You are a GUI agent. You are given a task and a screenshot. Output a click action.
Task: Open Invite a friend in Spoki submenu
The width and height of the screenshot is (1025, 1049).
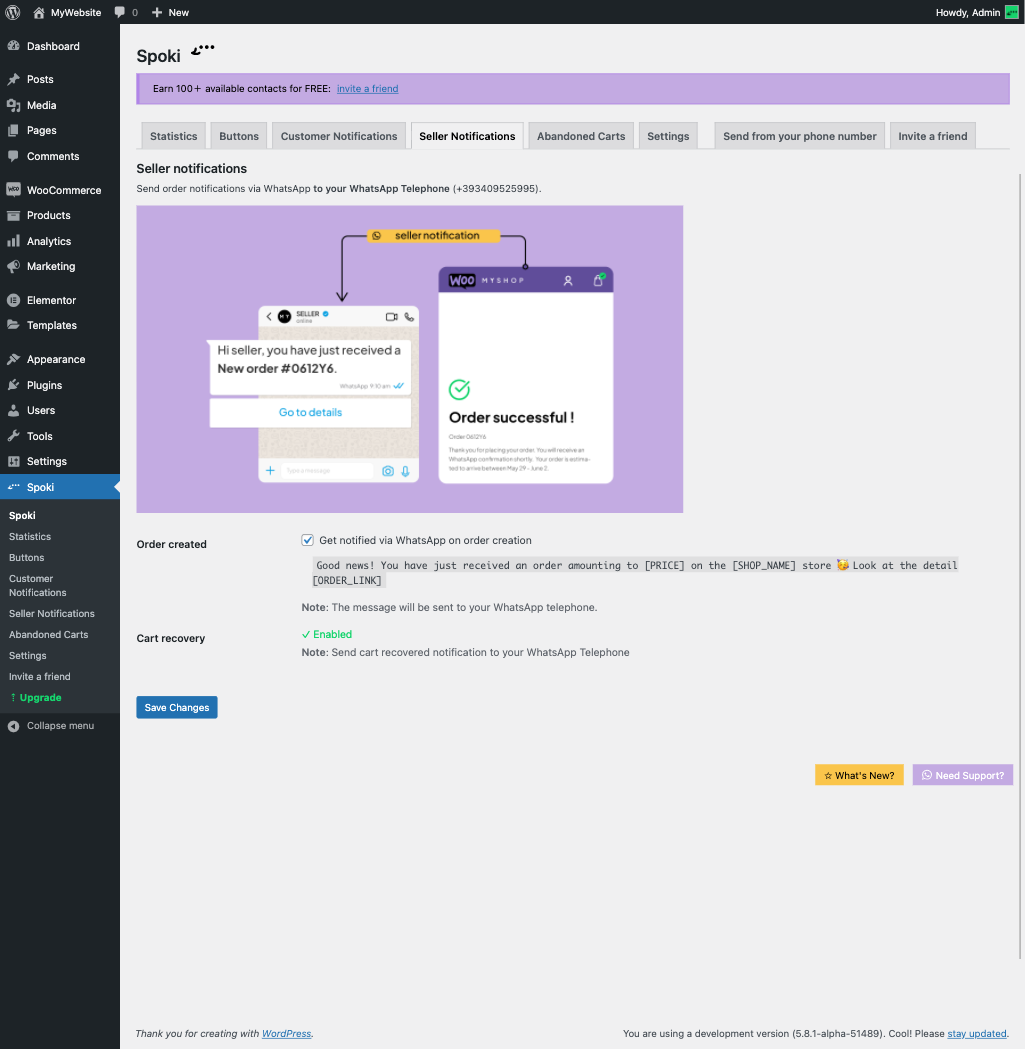point(39,676)
